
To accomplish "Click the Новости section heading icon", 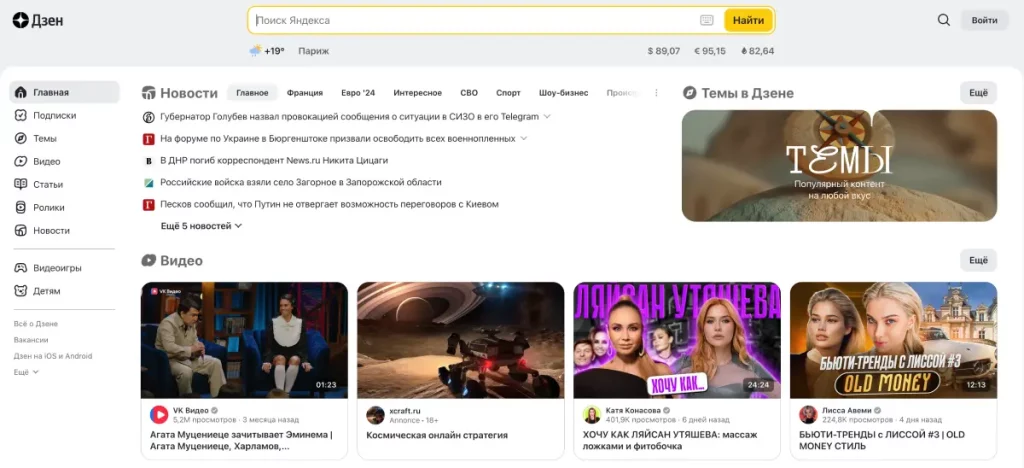I will tap(149, 93).
